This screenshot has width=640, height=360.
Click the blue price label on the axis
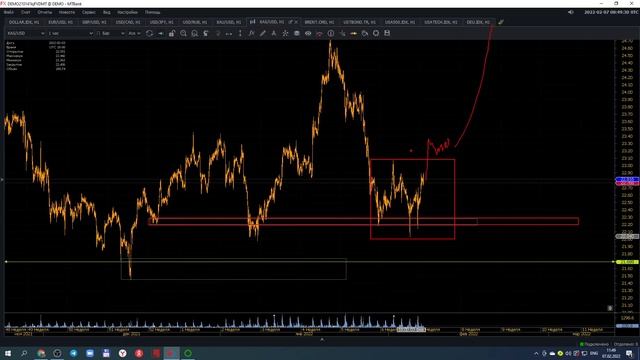627,180
